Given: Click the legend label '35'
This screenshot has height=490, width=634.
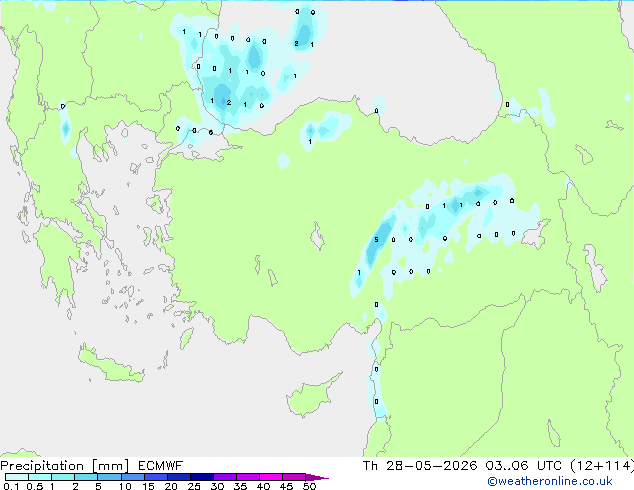Looking at the screenshot, I should [240, 486].
